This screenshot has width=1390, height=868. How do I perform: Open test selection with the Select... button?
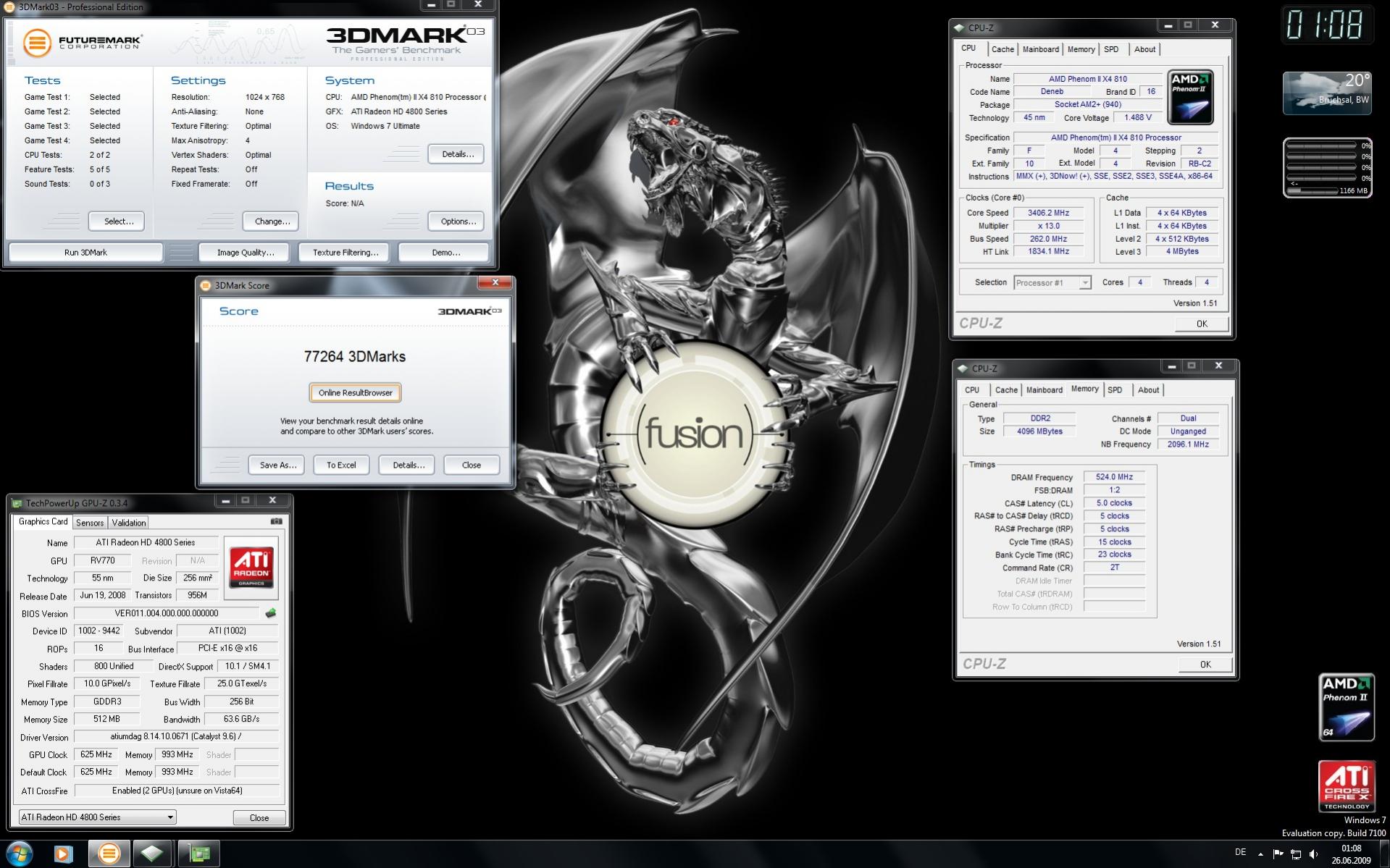pyautogui.click(x=118, y=222)
